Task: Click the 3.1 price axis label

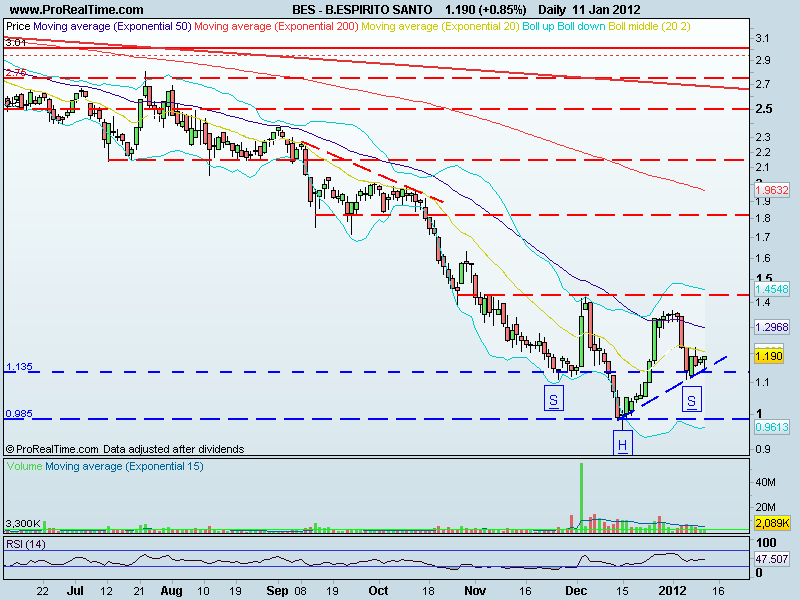Action: (763, 38)
